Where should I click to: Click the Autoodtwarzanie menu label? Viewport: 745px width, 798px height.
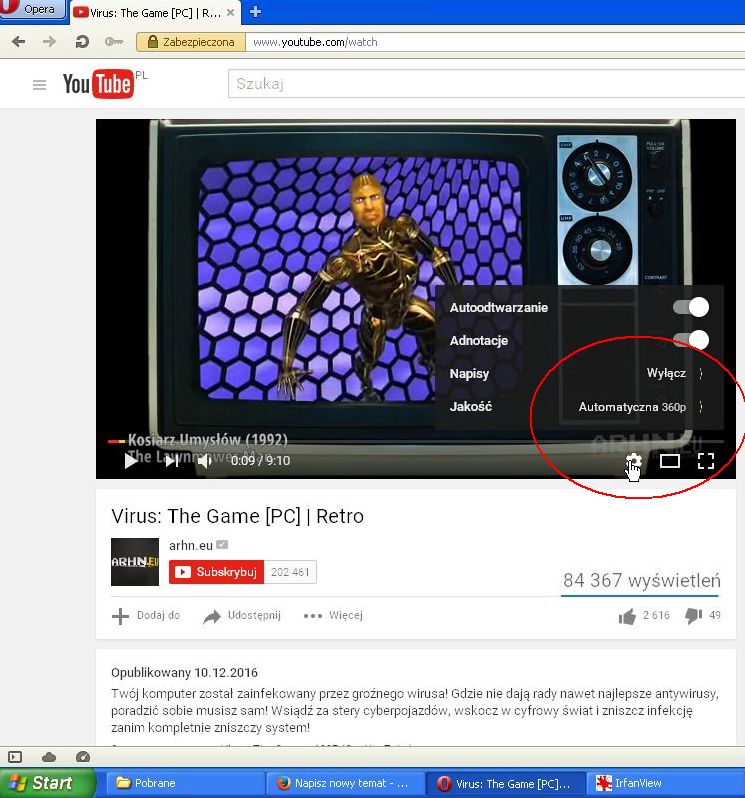click(499, 307)
